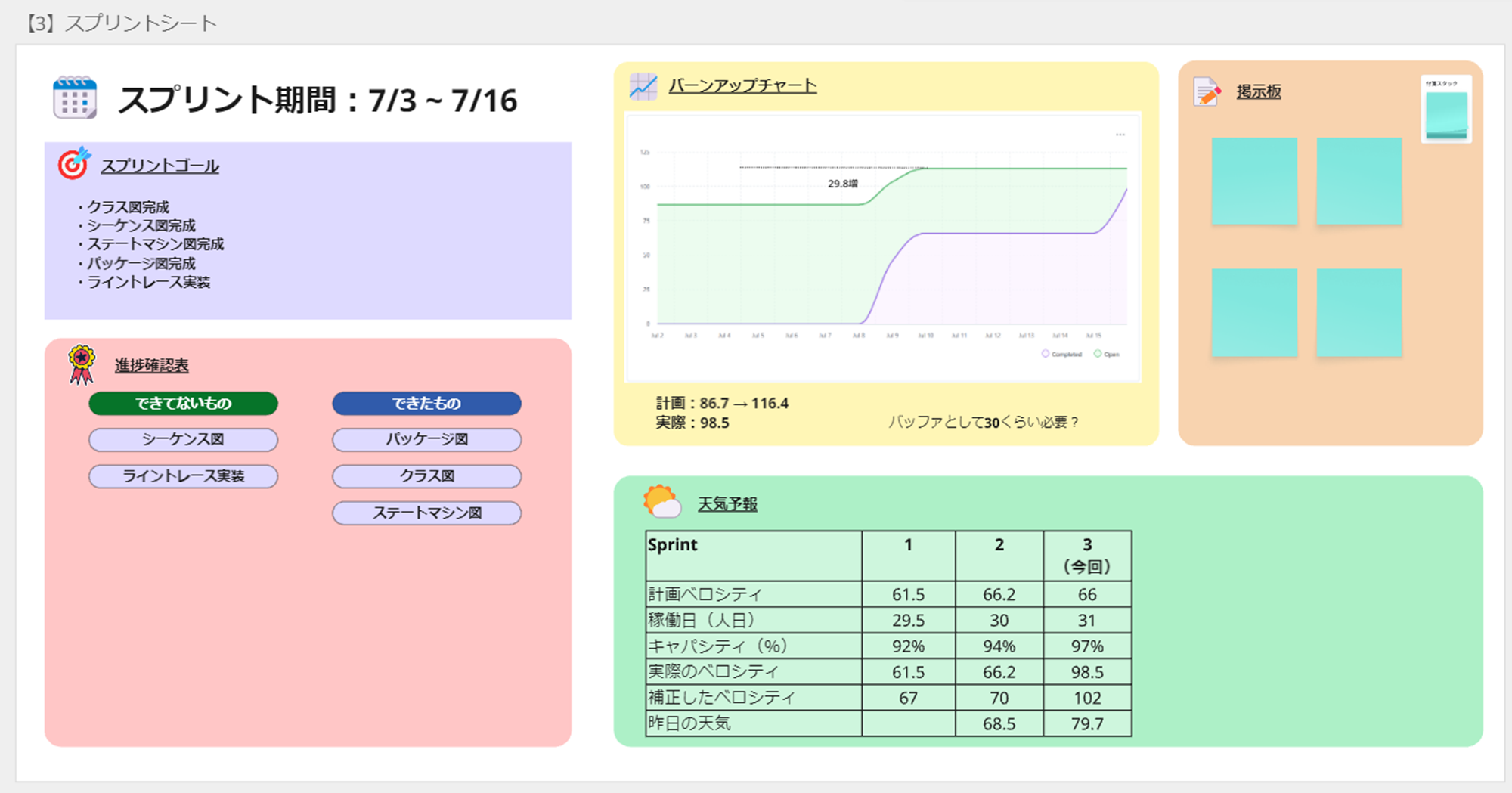Click the 66 cell in the 計画ベロシティ row
1512x793 pixels.
click(x=1087, y=594)
